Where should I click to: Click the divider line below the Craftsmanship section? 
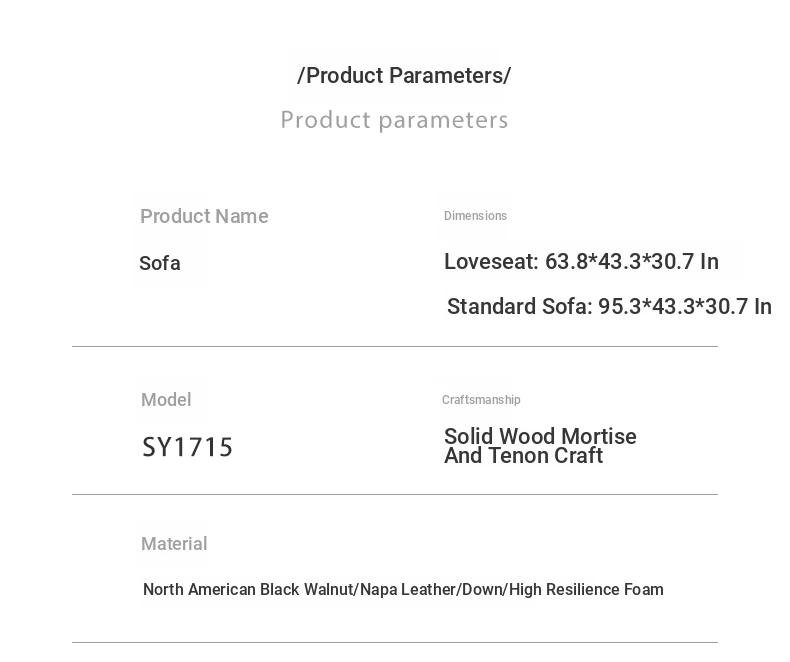(x=394, y=495)
